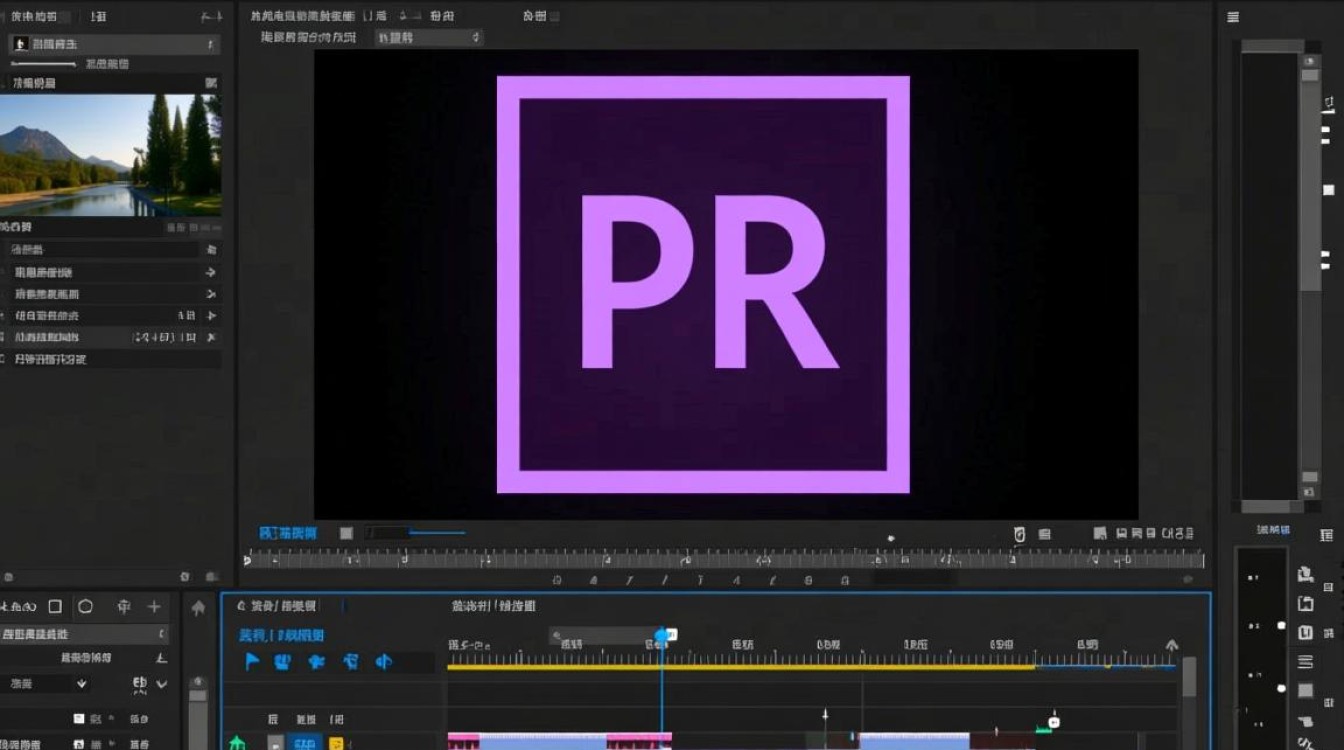Click the shield-shaped icon below the program monitor

tap(1019, 534)
